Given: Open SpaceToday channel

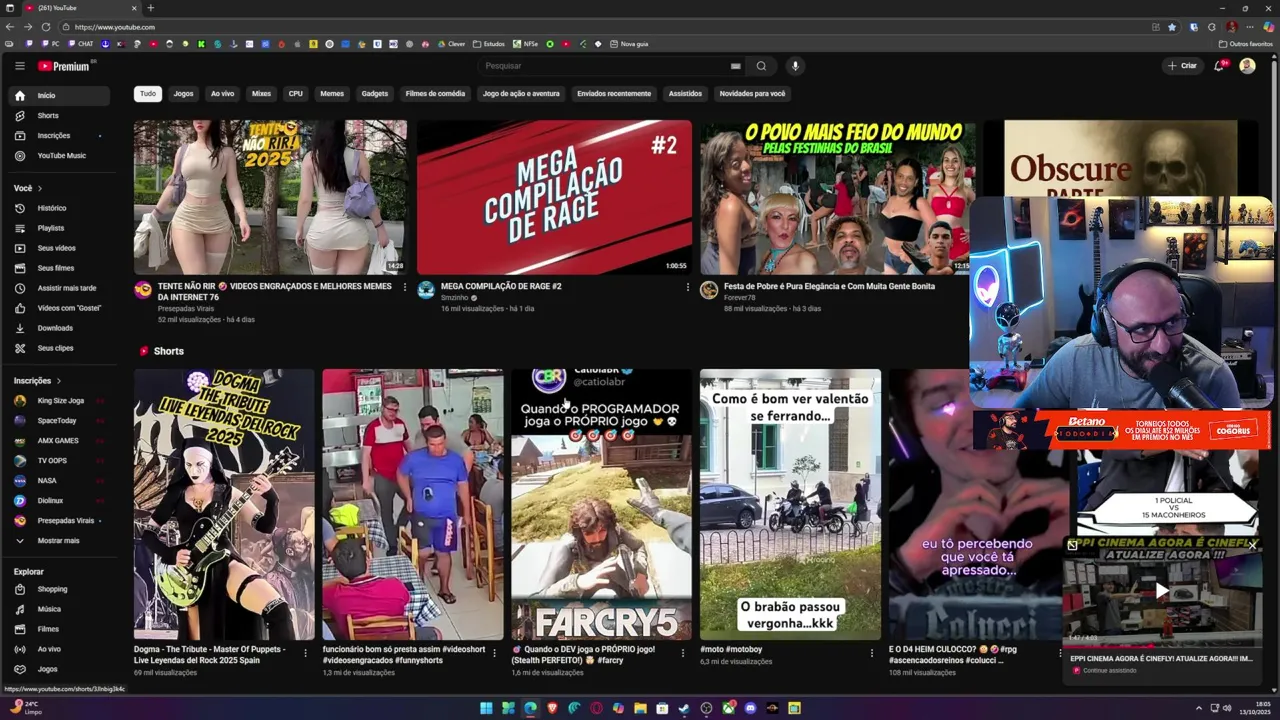Looking at the screenshot, I should (60, 421).
